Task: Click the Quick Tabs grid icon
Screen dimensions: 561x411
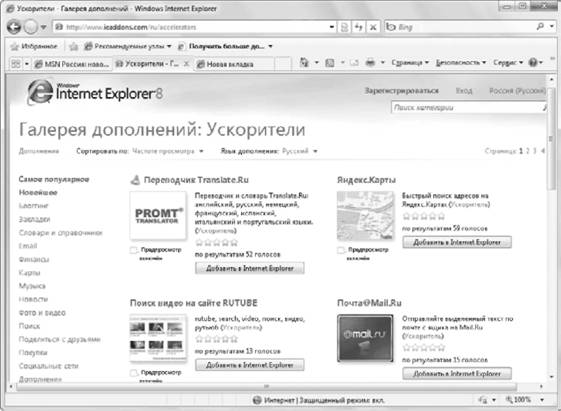Action: pyautogui.click(x=16, y=64)
